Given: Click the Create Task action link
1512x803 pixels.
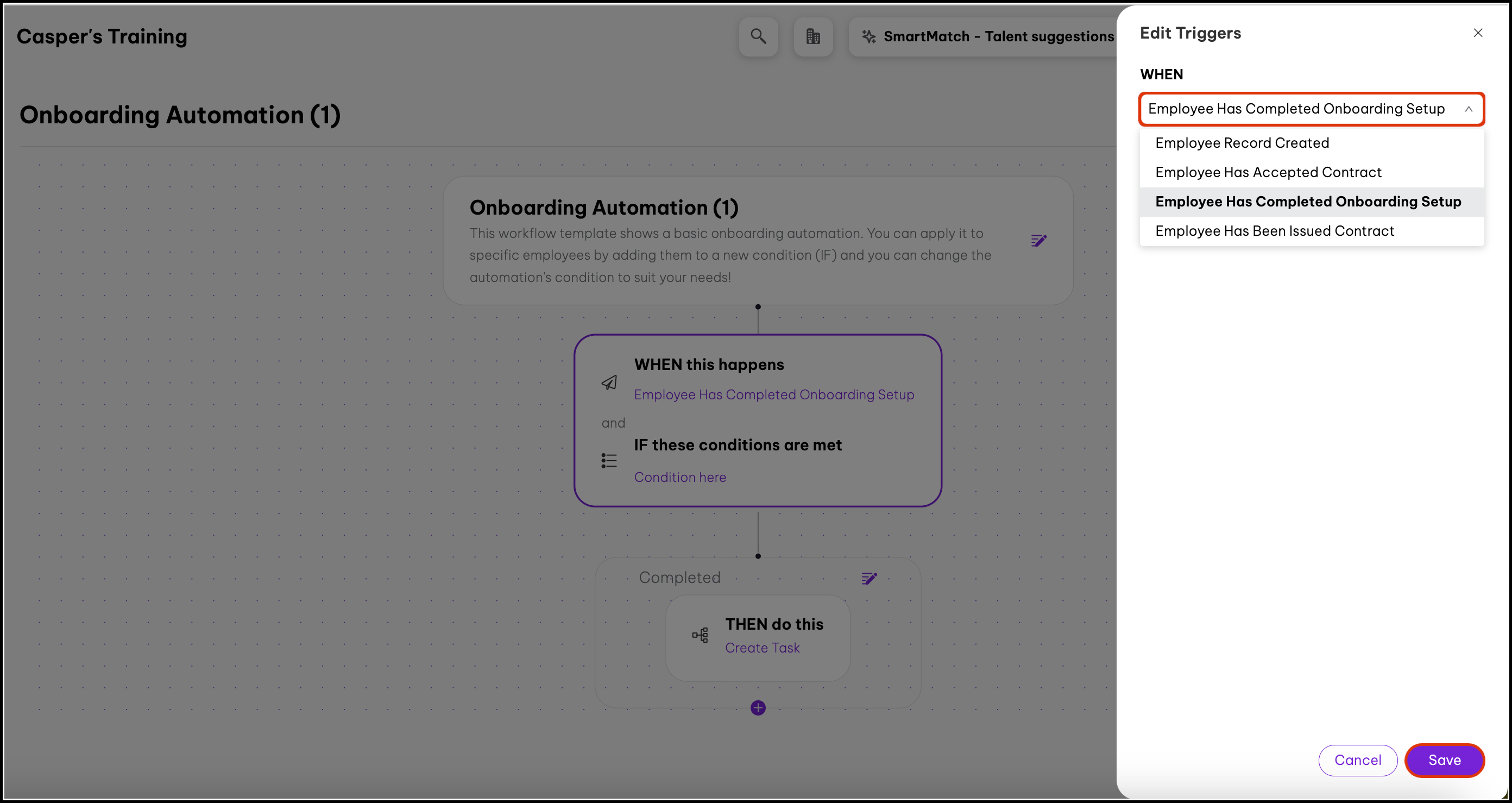Looking at the screenshot, I should click(x=762, y=648).
